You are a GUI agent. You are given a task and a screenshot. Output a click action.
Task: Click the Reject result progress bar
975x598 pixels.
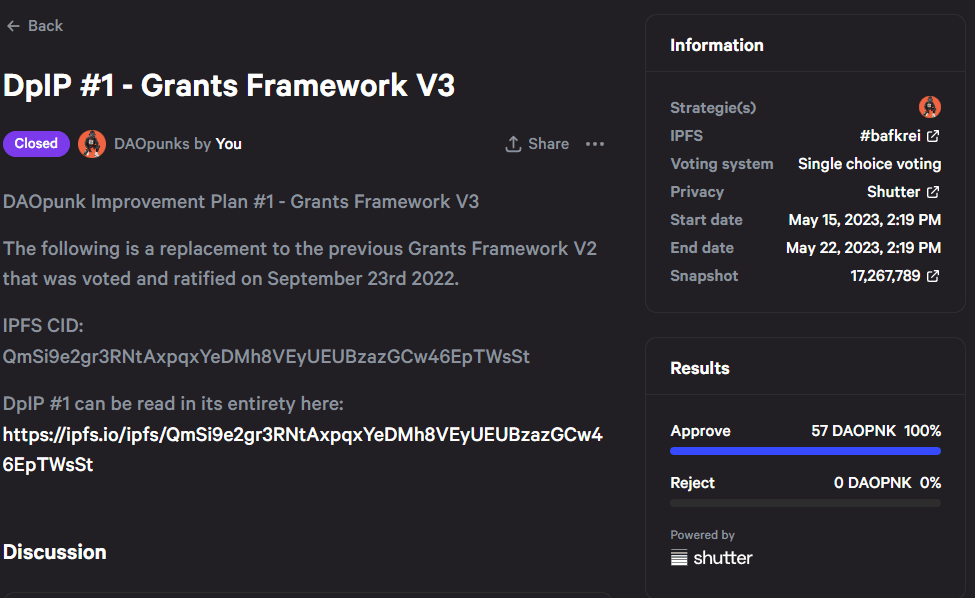pyautogui.click(x=805, y=503)
